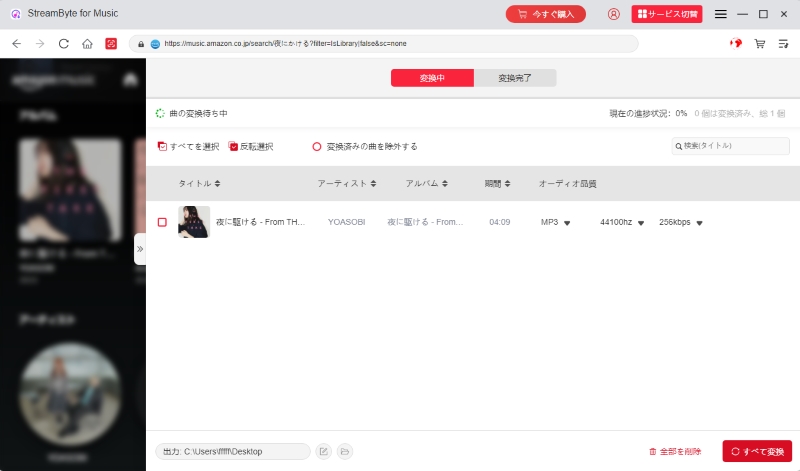
Task: Toggle 反転選択 checkbox
Action: tap(233, 146)
